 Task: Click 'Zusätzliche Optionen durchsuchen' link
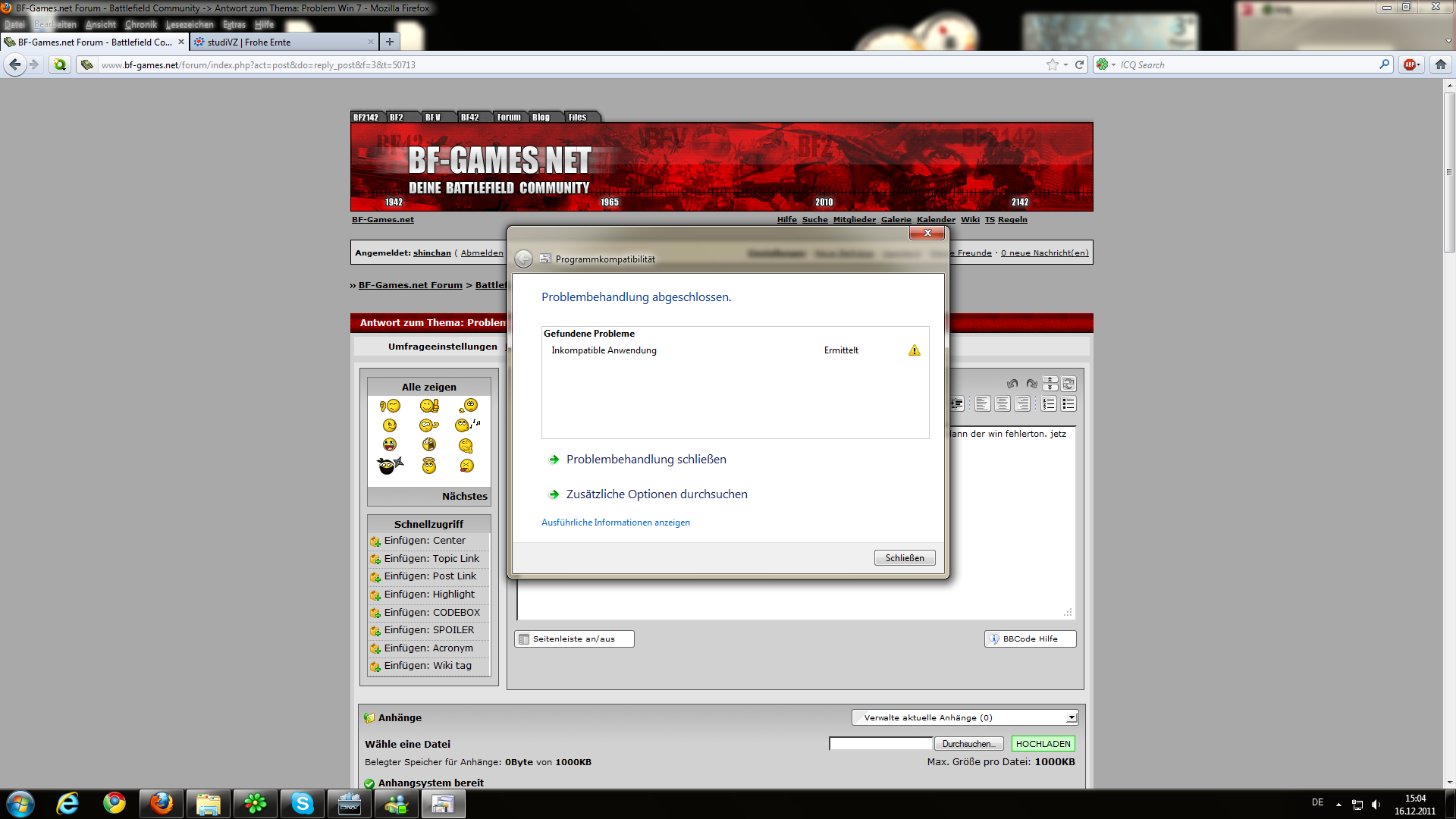[657, 494]
